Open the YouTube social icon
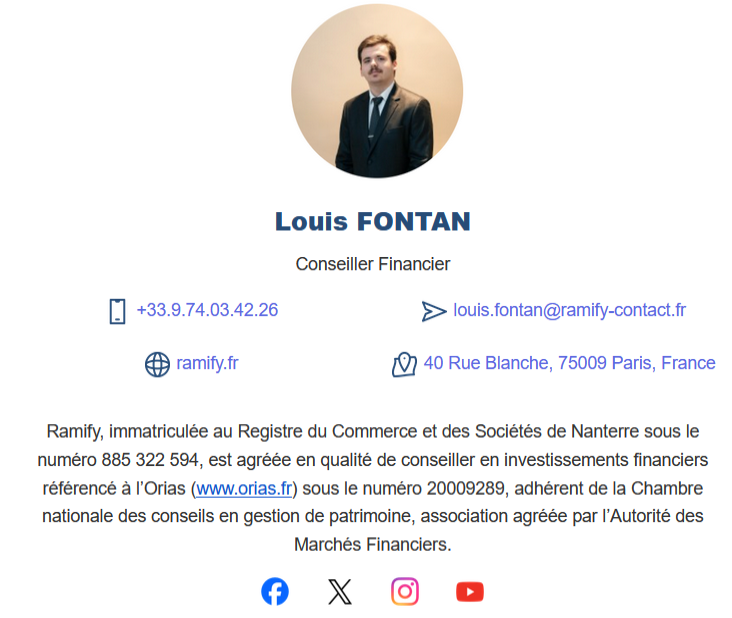This screenshot has width=732, height=618. click(x=470, y=592)
